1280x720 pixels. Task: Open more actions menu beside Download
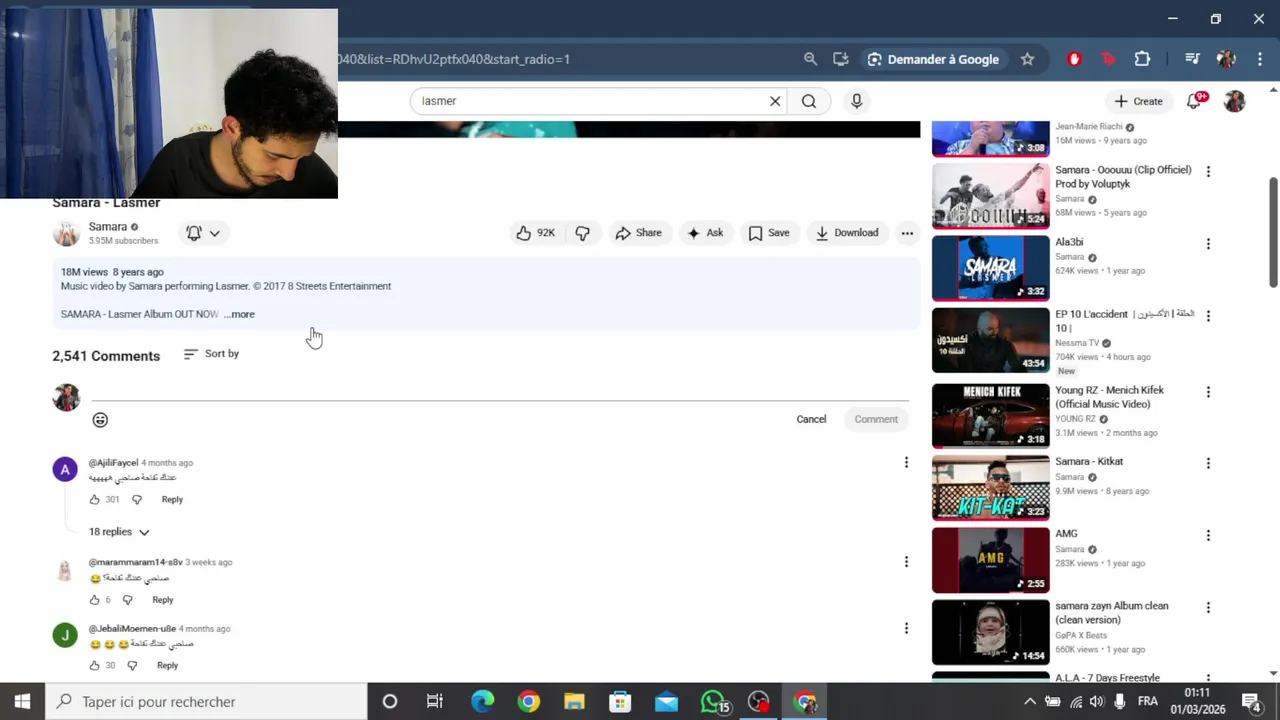pos(907,233)
